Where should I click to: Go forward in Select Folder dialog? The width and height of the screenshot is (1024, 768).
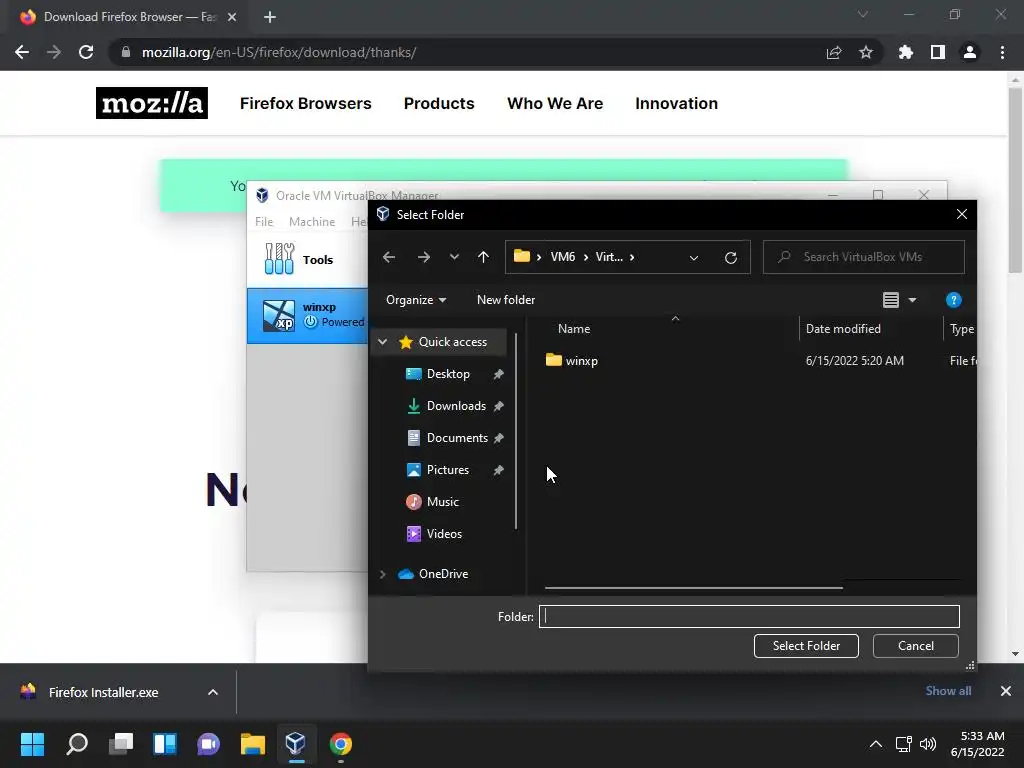pos(424,257)
